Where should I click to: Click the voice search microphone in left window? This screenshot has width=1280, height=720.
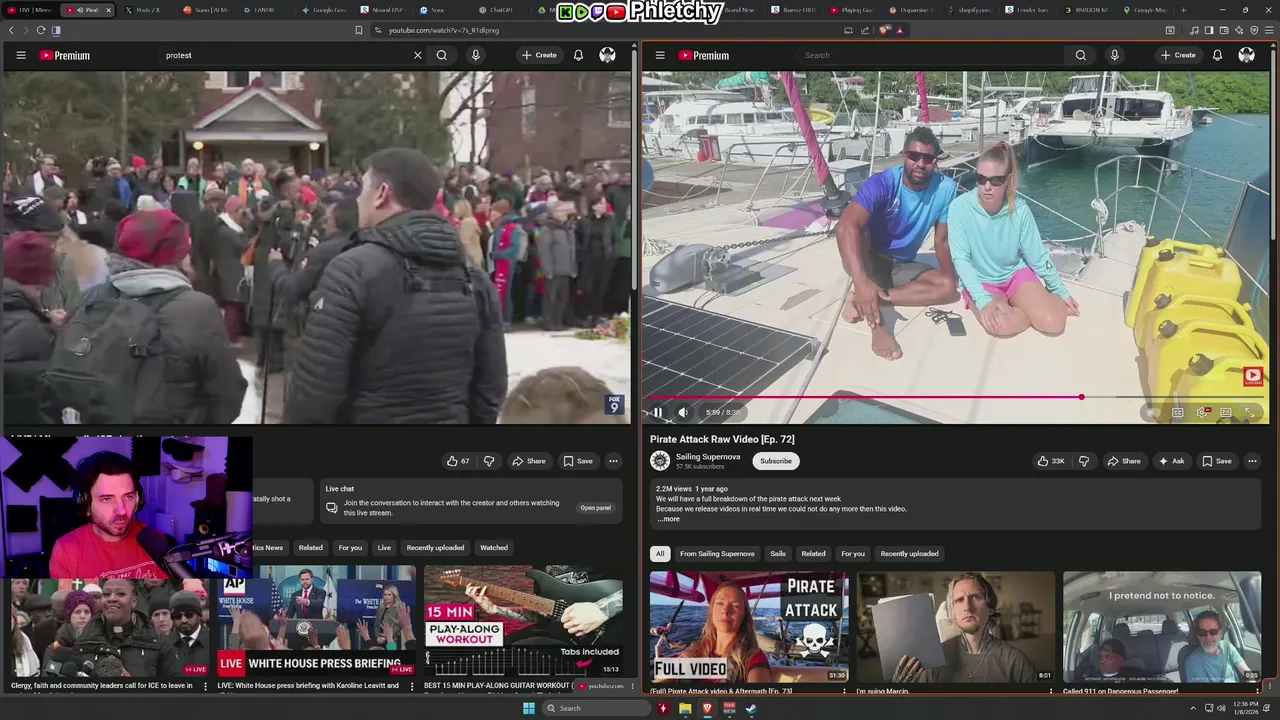tap(476, 55)
